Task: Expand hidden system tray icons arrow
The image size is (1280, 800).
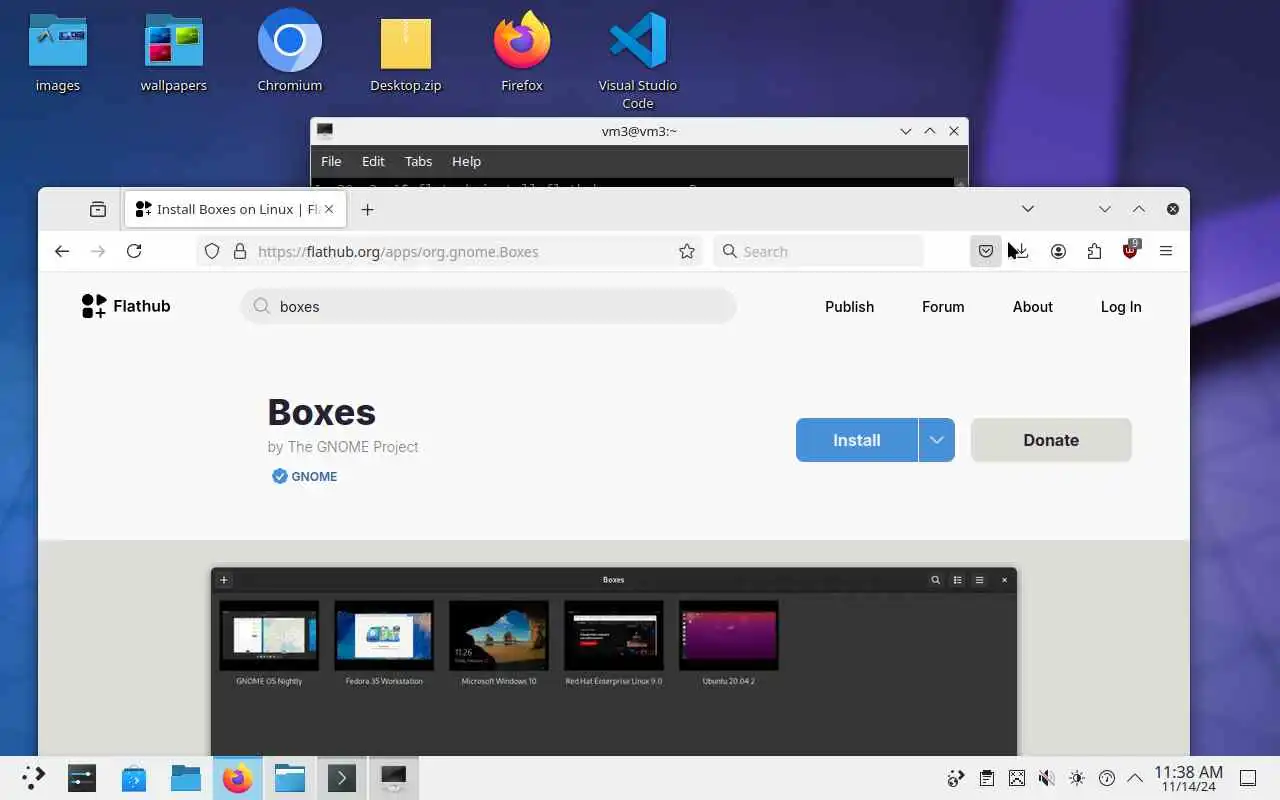Action: point(1135,778)
